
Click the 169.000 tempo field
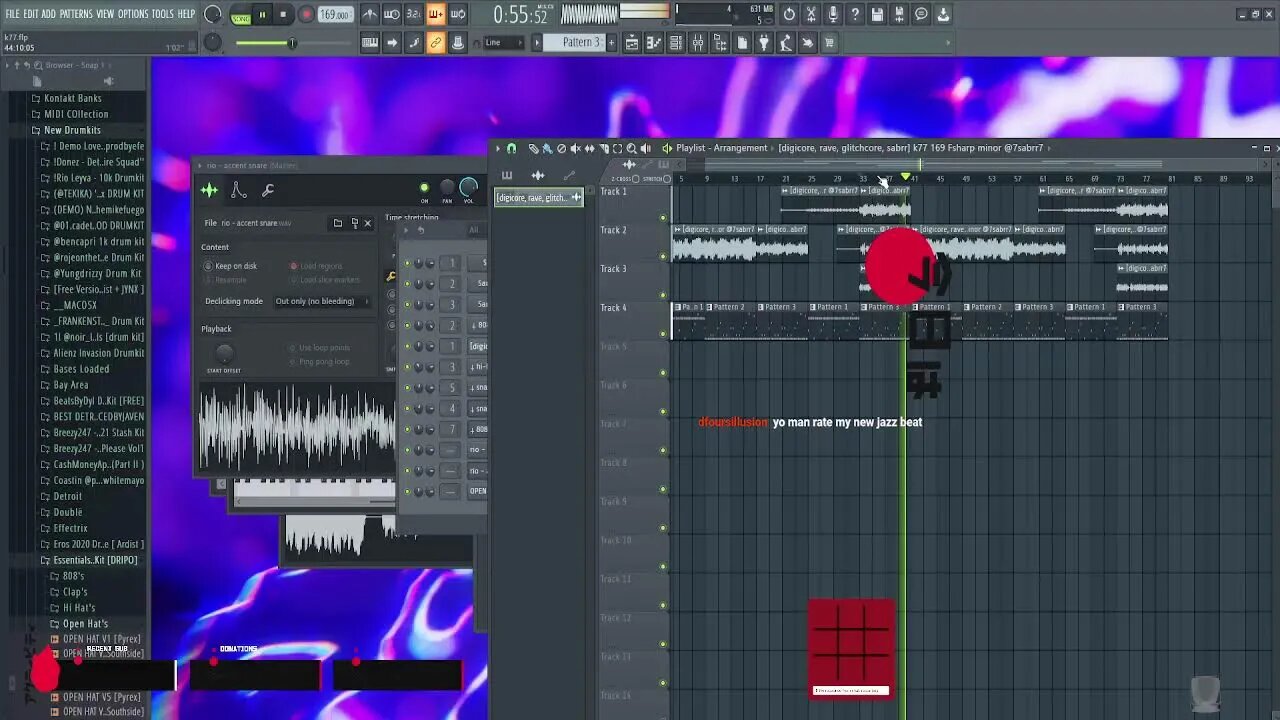335,15
